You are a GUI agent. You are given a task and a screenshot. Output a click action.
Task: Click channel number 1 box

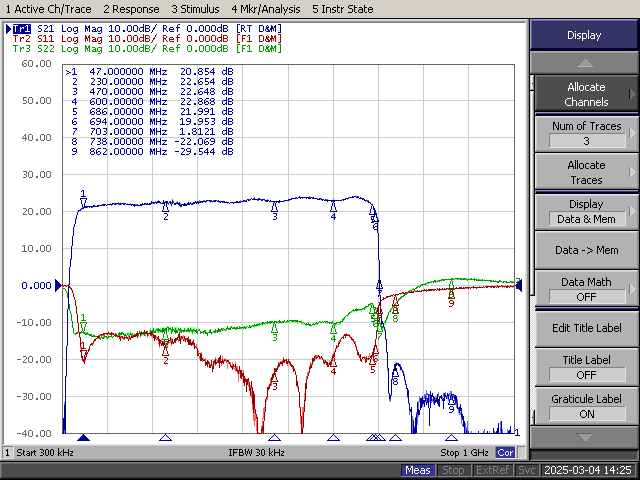coord(7,453)
